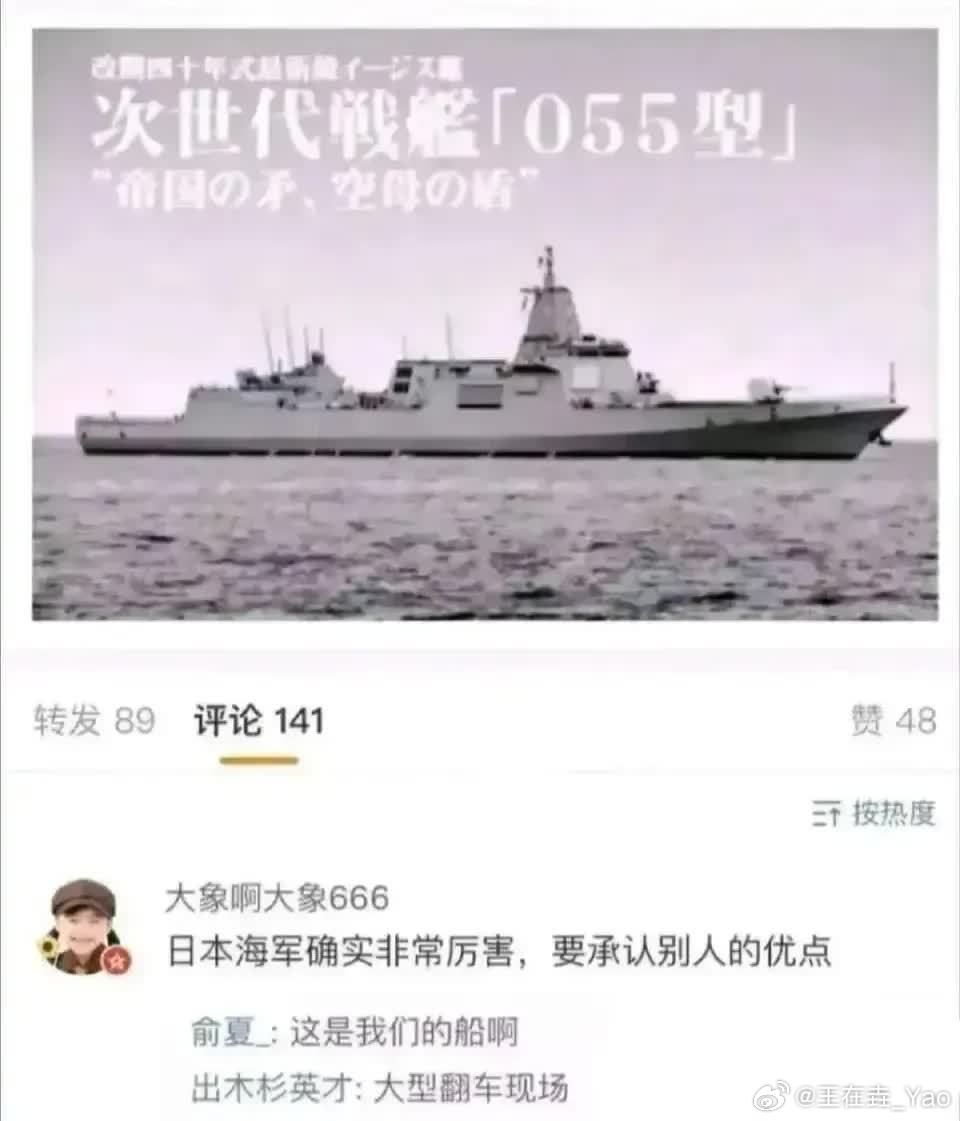Viewport: 960px width, 1121px height.
Task: Open reply 这是我们的船啊
Action: point(403,1032)
